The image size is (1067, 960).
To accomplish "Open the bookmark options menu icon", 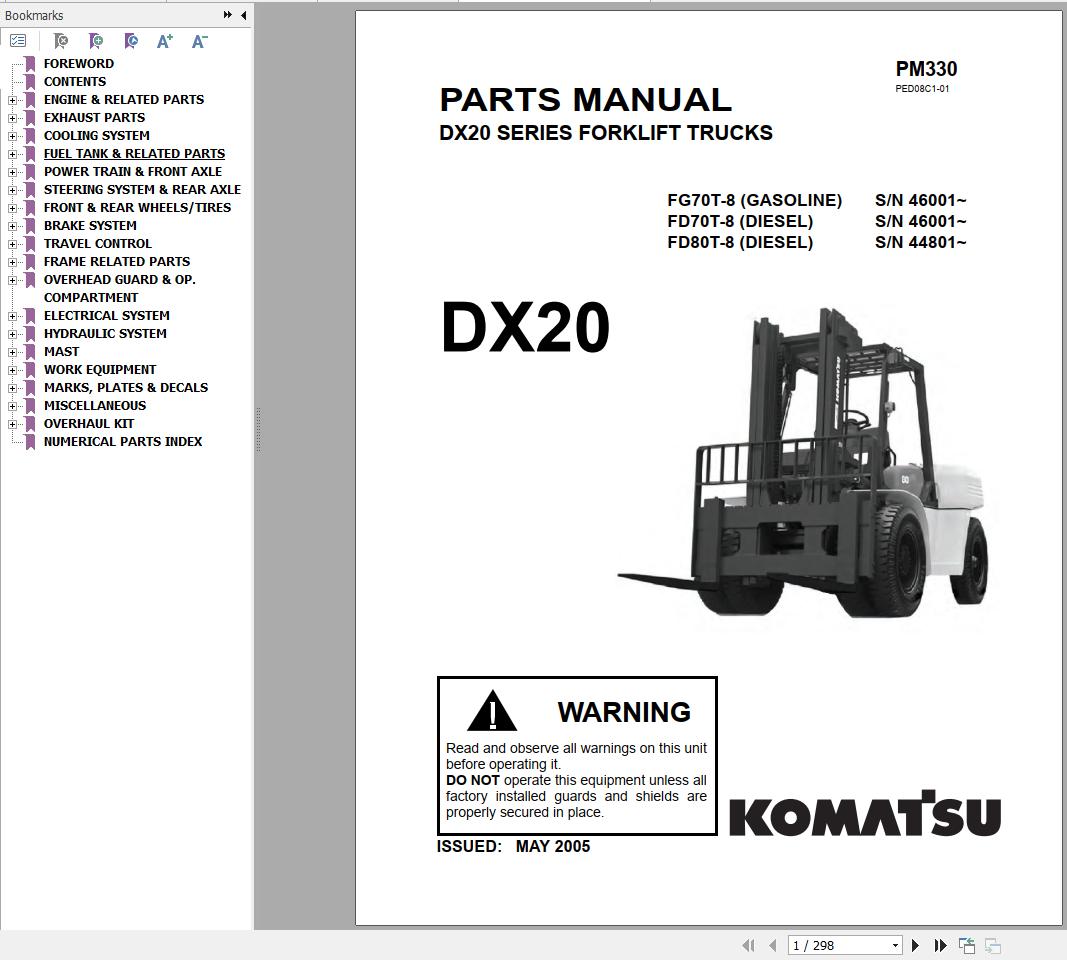I will (18, 41).
